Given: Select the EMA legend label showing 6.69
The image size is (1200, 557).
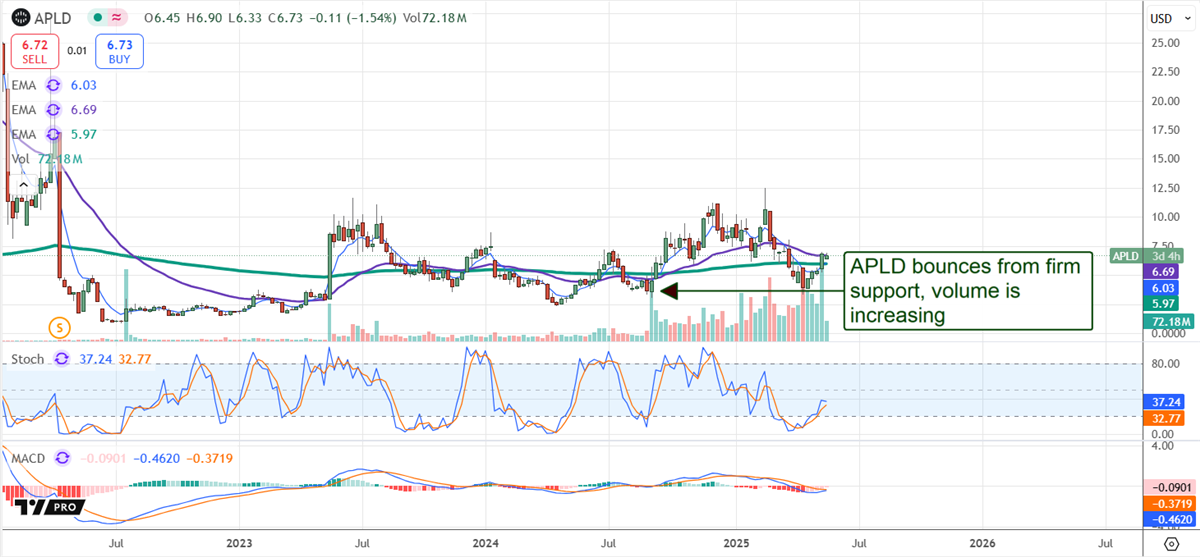Looking at the screenshot, I should 26,110.
